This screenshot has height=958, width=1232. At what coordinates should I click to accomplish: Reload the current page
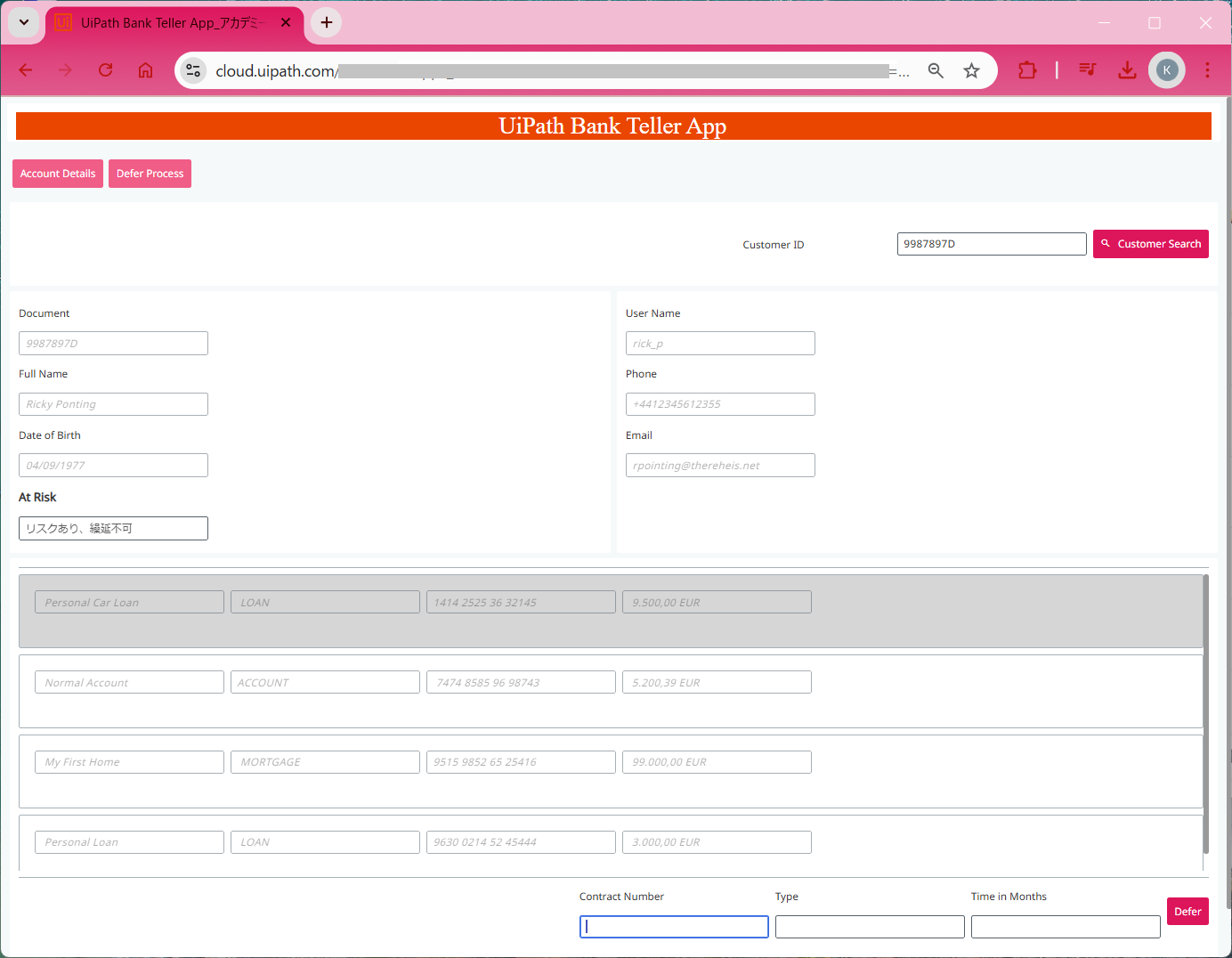point(105,70)
